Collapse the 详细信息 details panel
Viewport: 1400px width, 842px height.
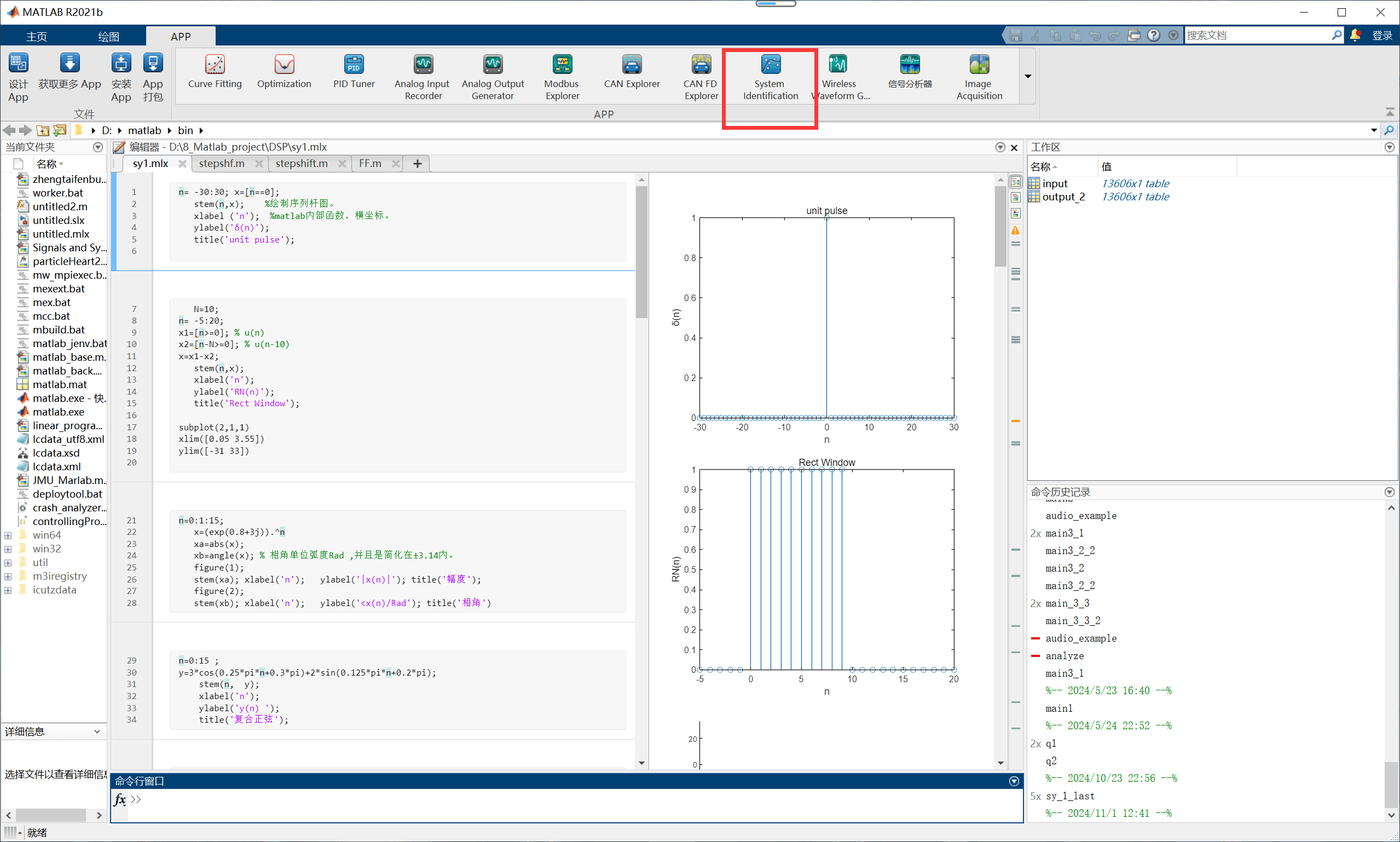[x=97, y=731]
